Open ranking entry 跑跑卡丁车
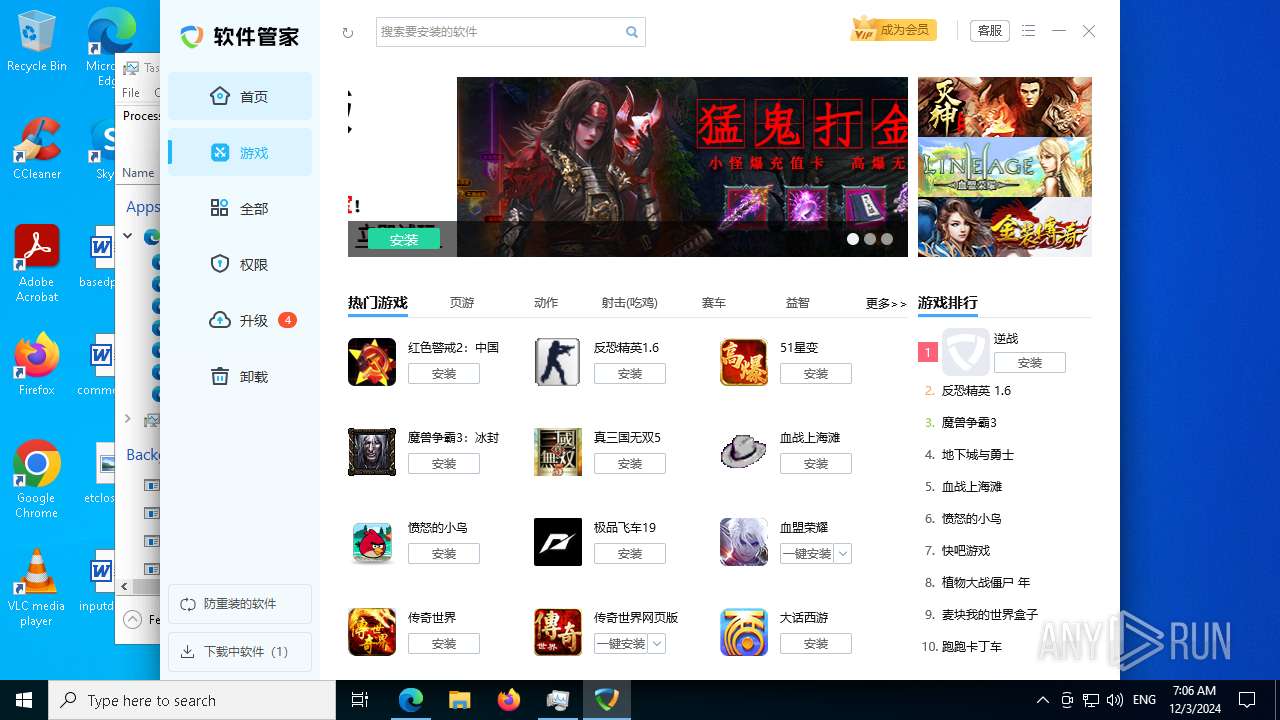This screenshot has width=1280, height=720. coord(971,646)
